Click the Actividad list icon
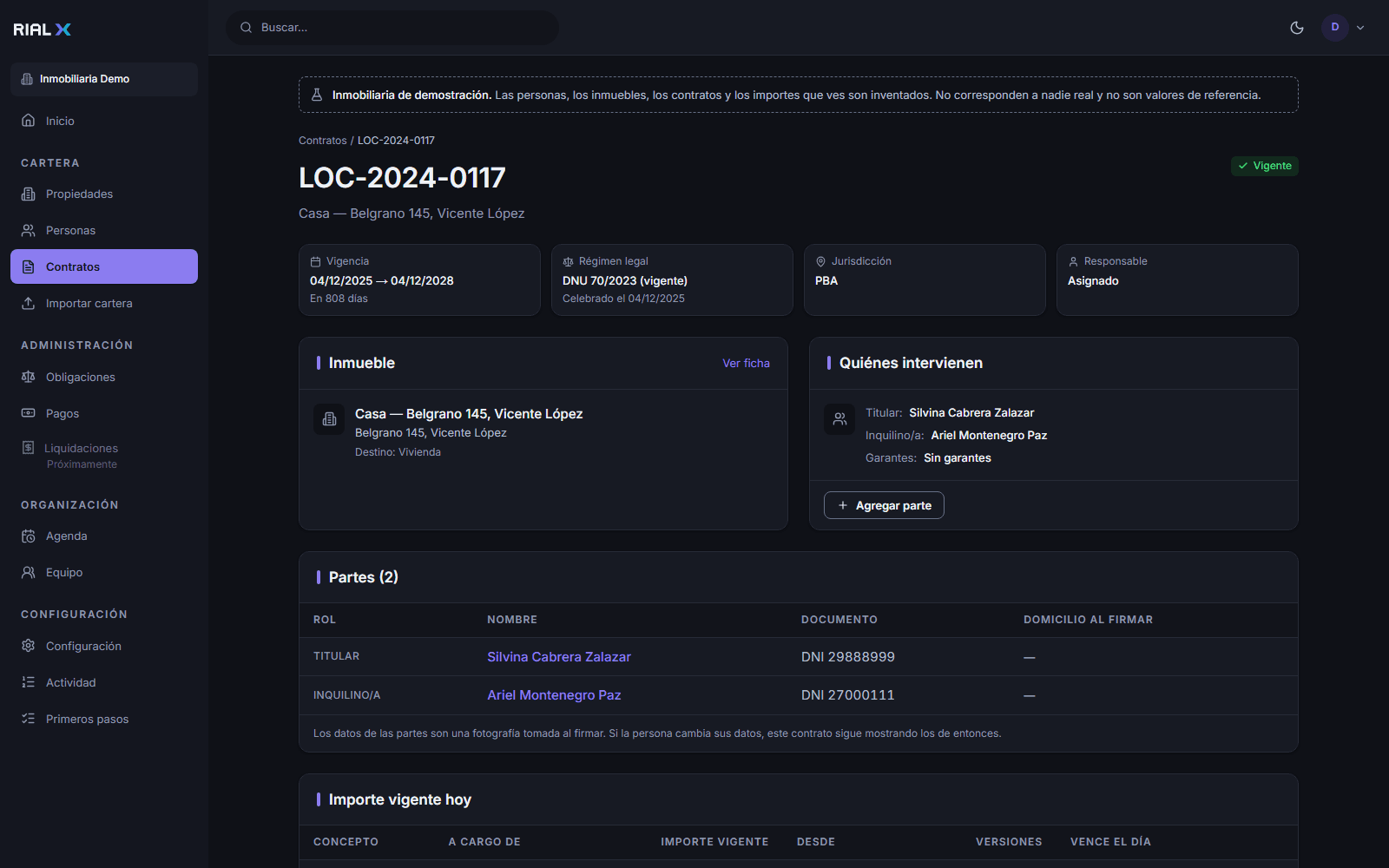This screenshot has height=868, width=1389. 29,682
